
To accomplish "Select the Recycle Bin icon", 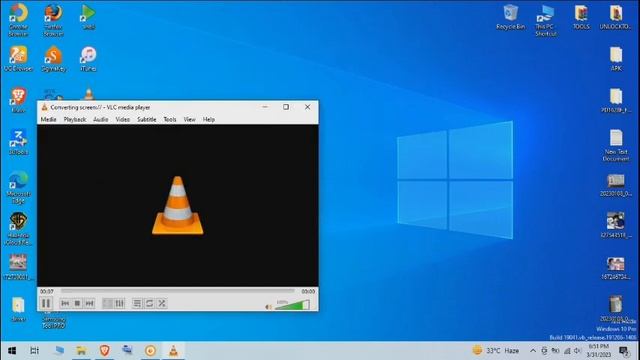I will click(x=510, y=17).
